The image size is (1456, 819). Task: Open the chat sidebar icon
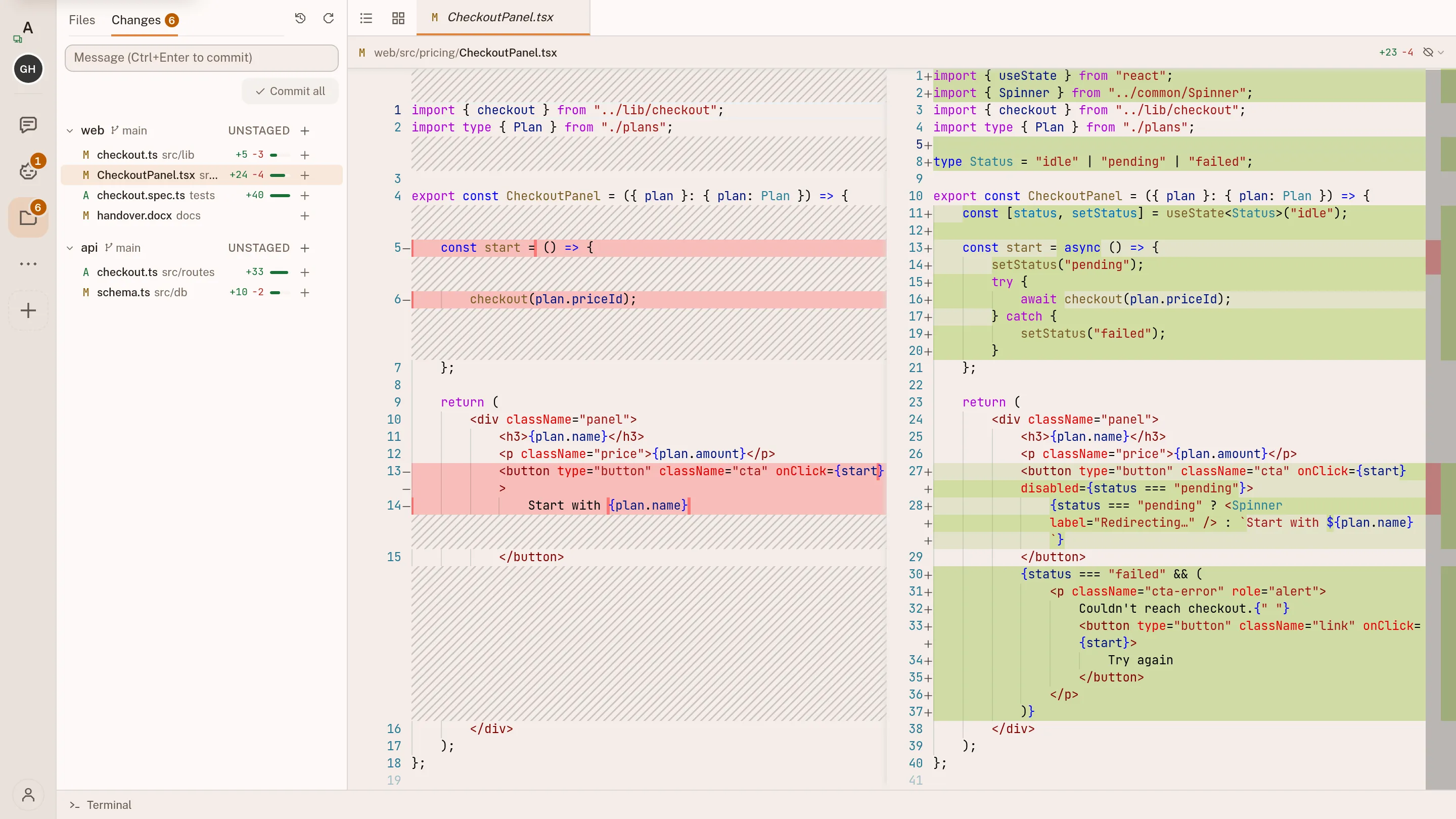(x=28, y=124)
